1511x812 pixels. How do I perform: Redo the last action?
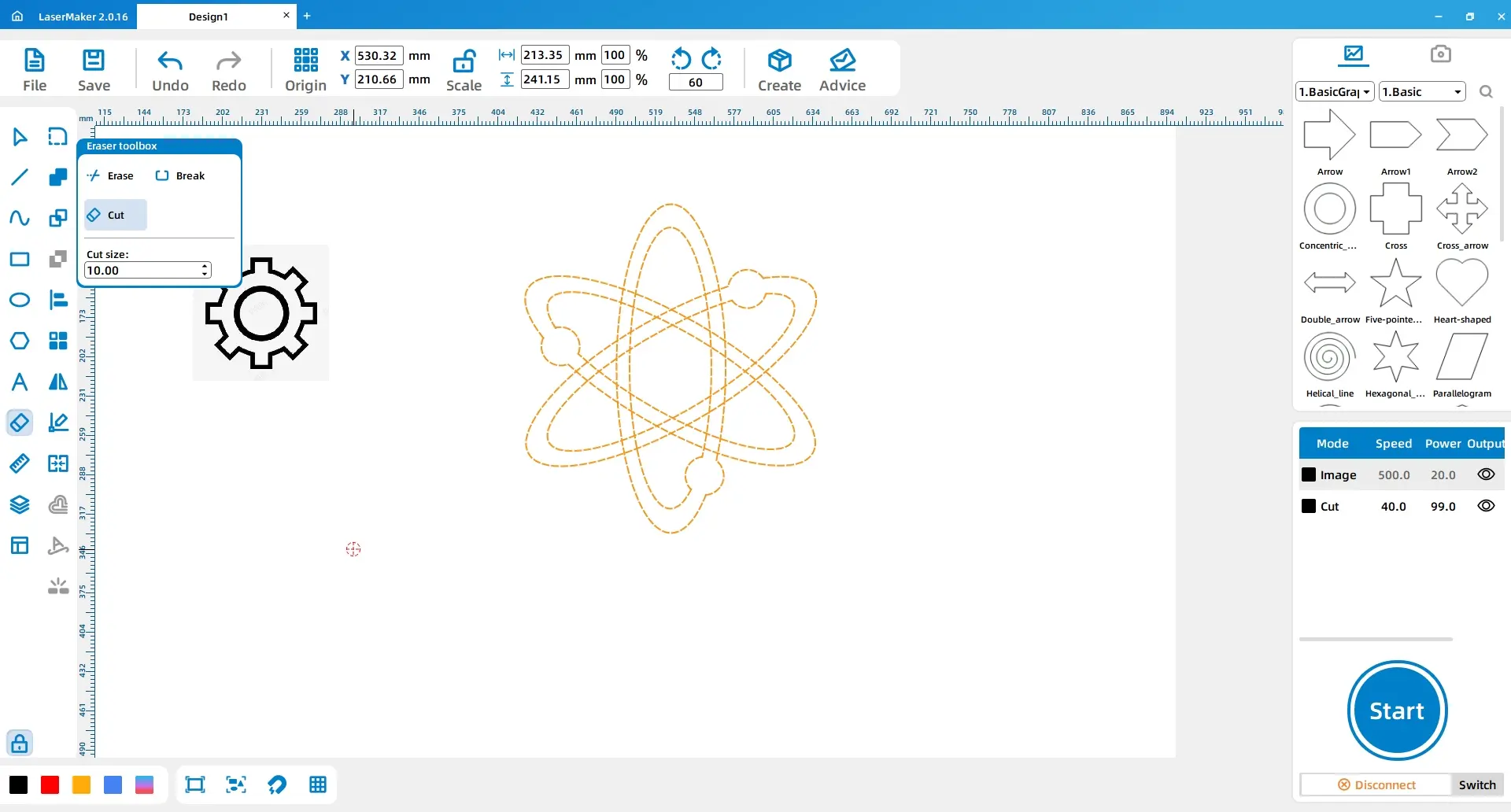pos(229,70)
